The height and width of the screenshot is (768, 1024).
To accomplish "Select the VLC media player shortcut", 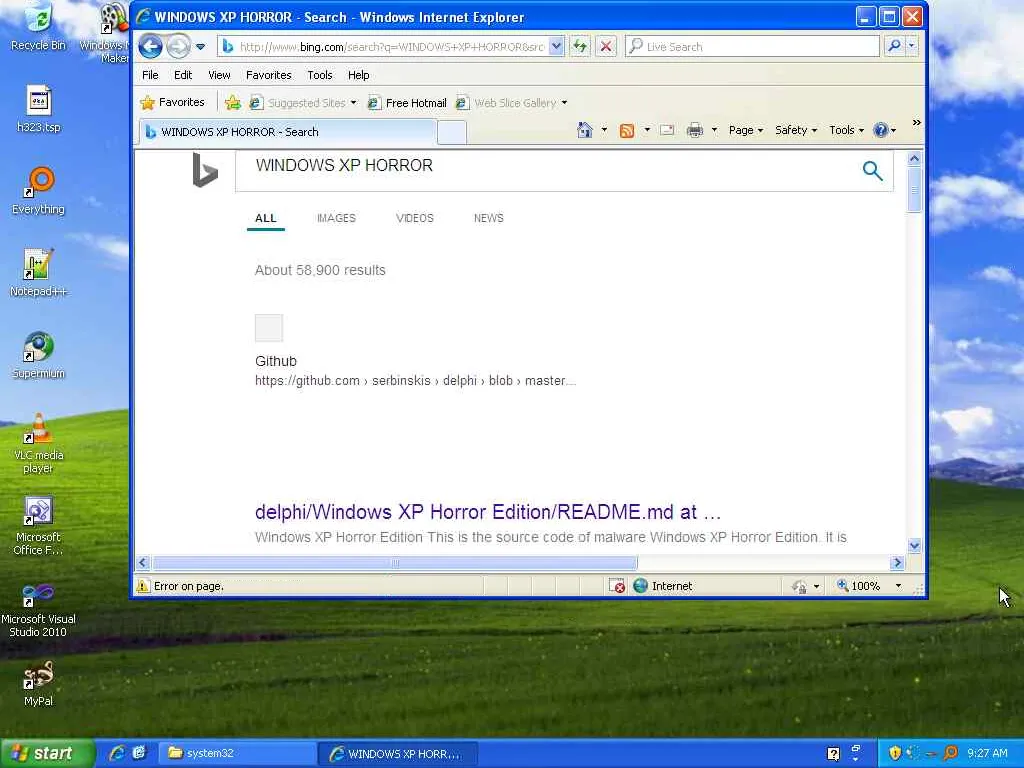I will pyautogui.click(x=39, y=443).
